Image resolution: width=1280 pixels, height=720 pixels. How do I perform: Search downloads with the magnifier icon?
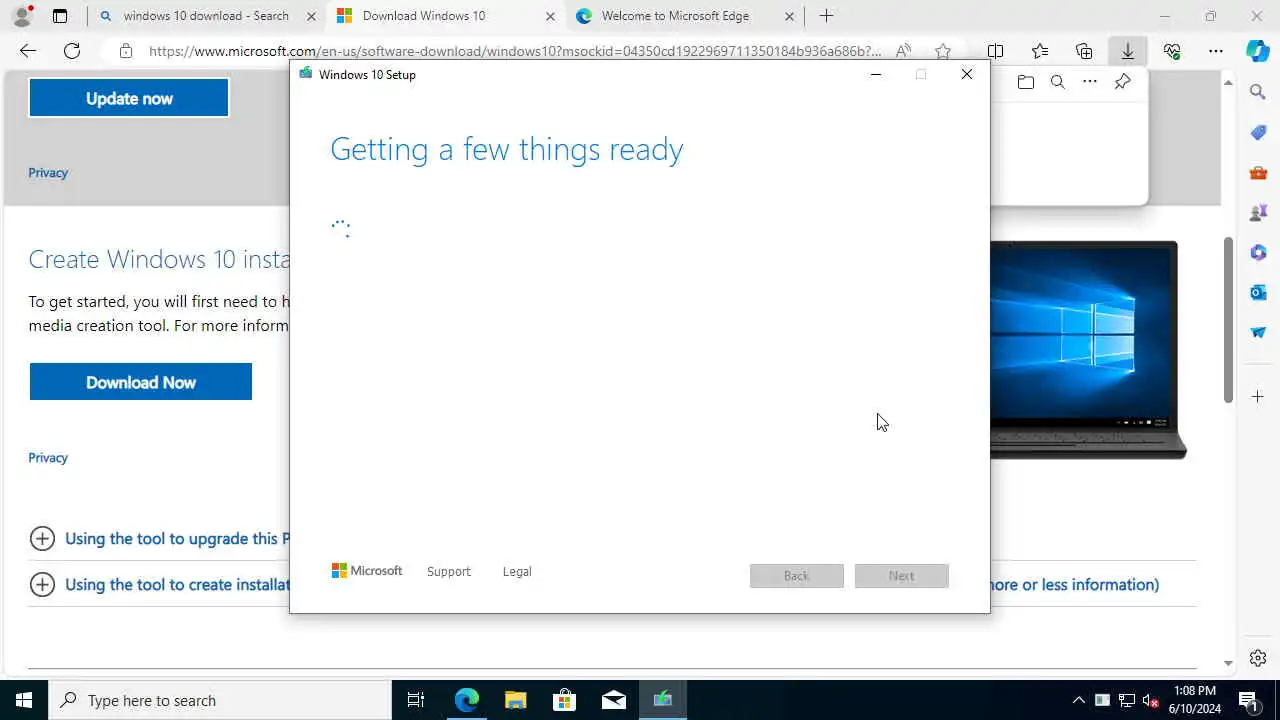(x=1058, y=82)
